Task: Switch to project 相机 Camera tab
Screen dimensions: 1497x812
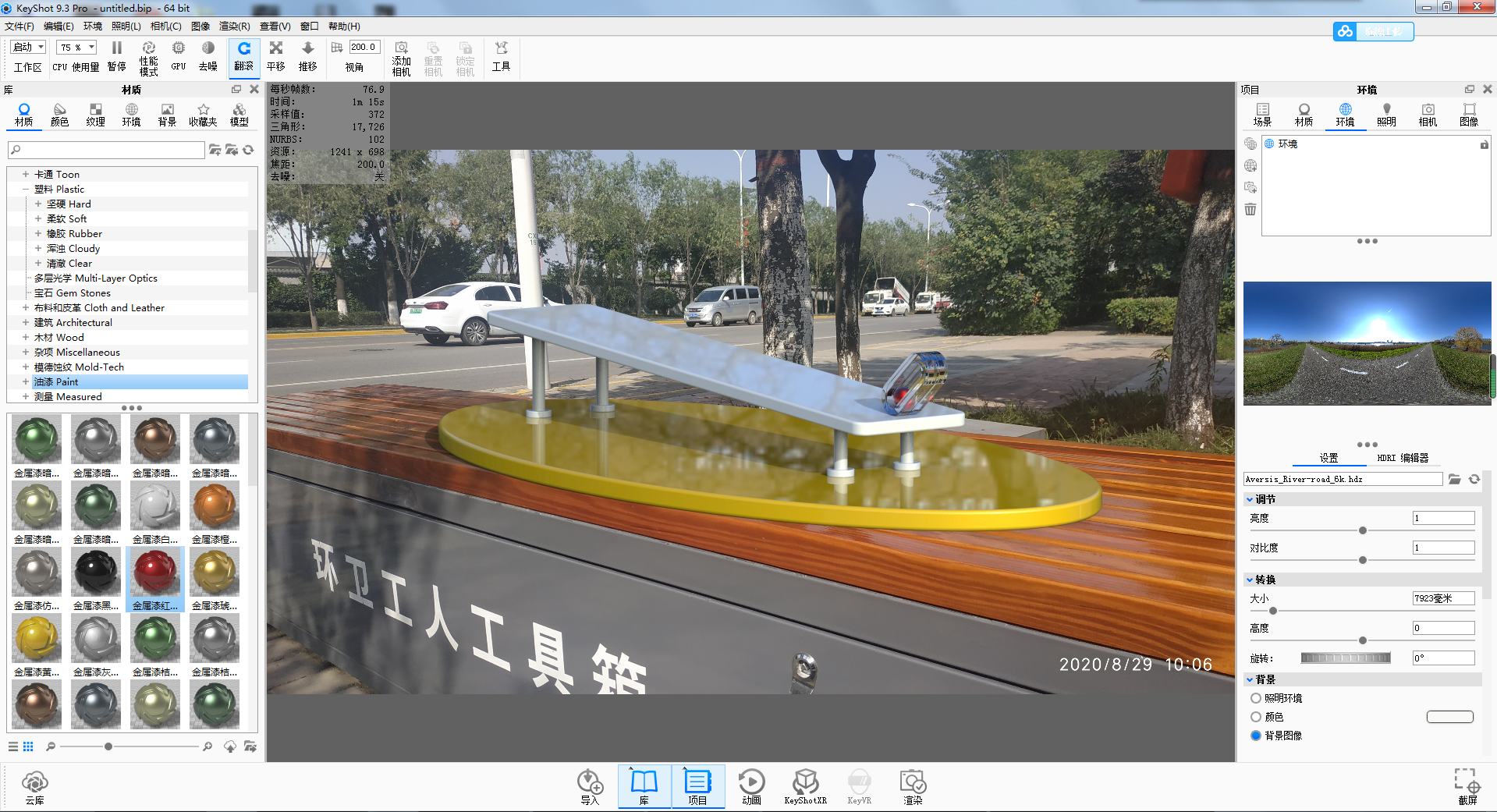Action: (x=1428, y=115)
